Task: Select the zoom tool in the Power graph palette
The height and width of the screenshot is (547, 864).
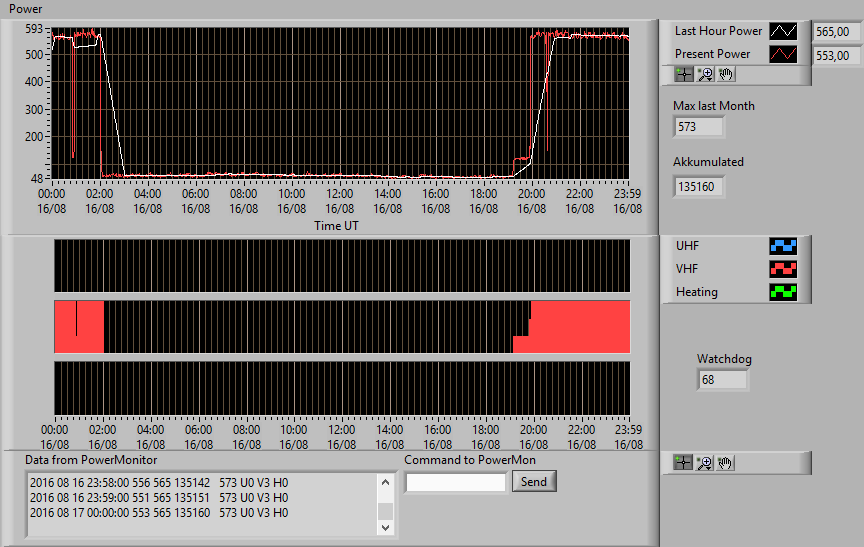Action: (705, 74)
